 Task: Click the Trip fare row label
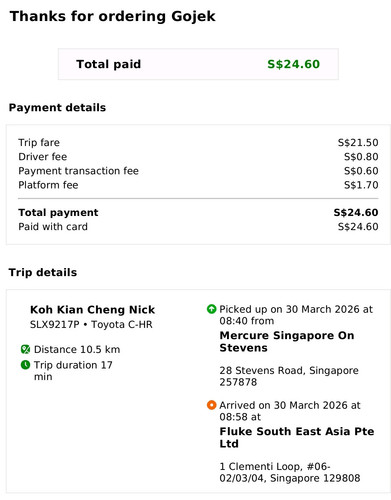[x=39, y=143]
